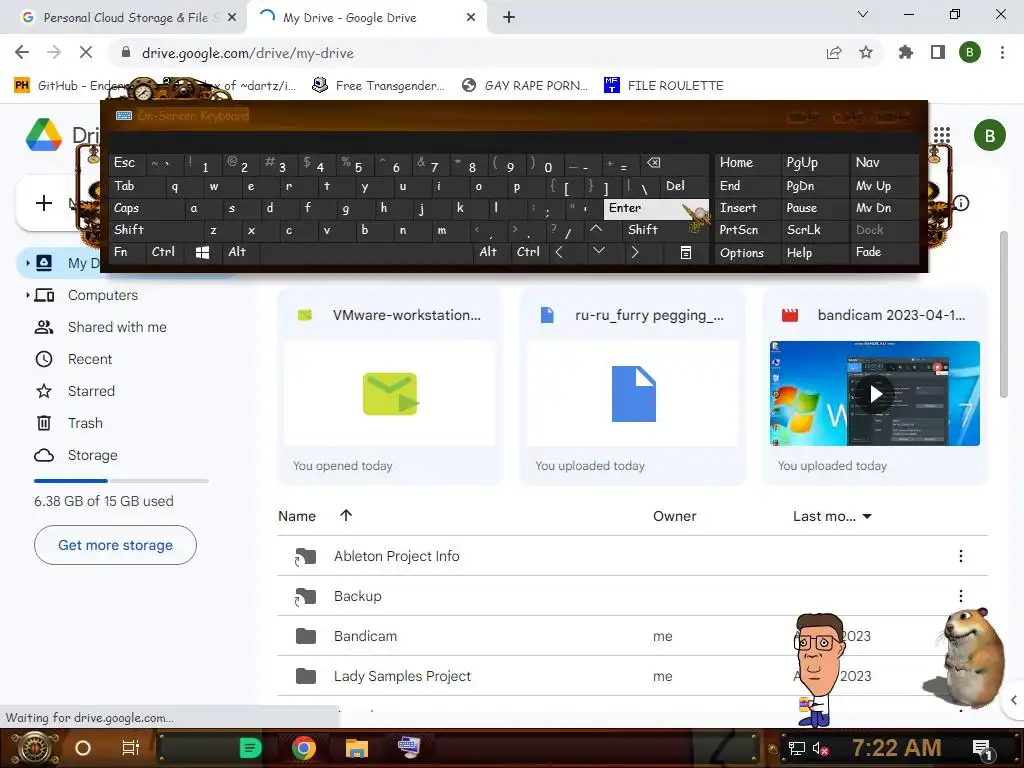Open more actions for Ableton Project Info
Viewport: 1024px width, 768px height.
click(961, 556)
